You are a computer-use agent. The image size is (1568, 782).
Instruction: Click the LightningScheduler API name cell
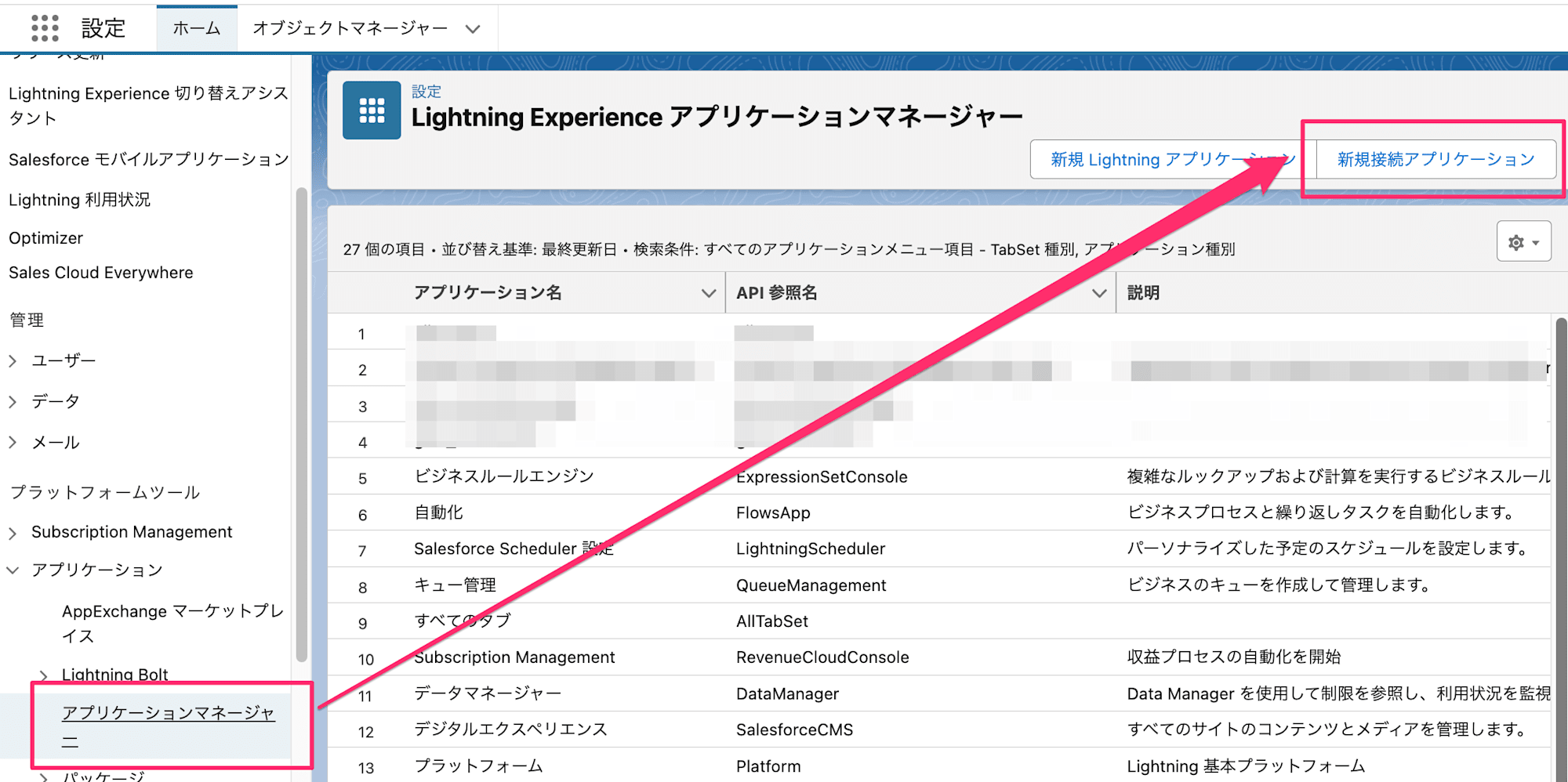(811, 548)
